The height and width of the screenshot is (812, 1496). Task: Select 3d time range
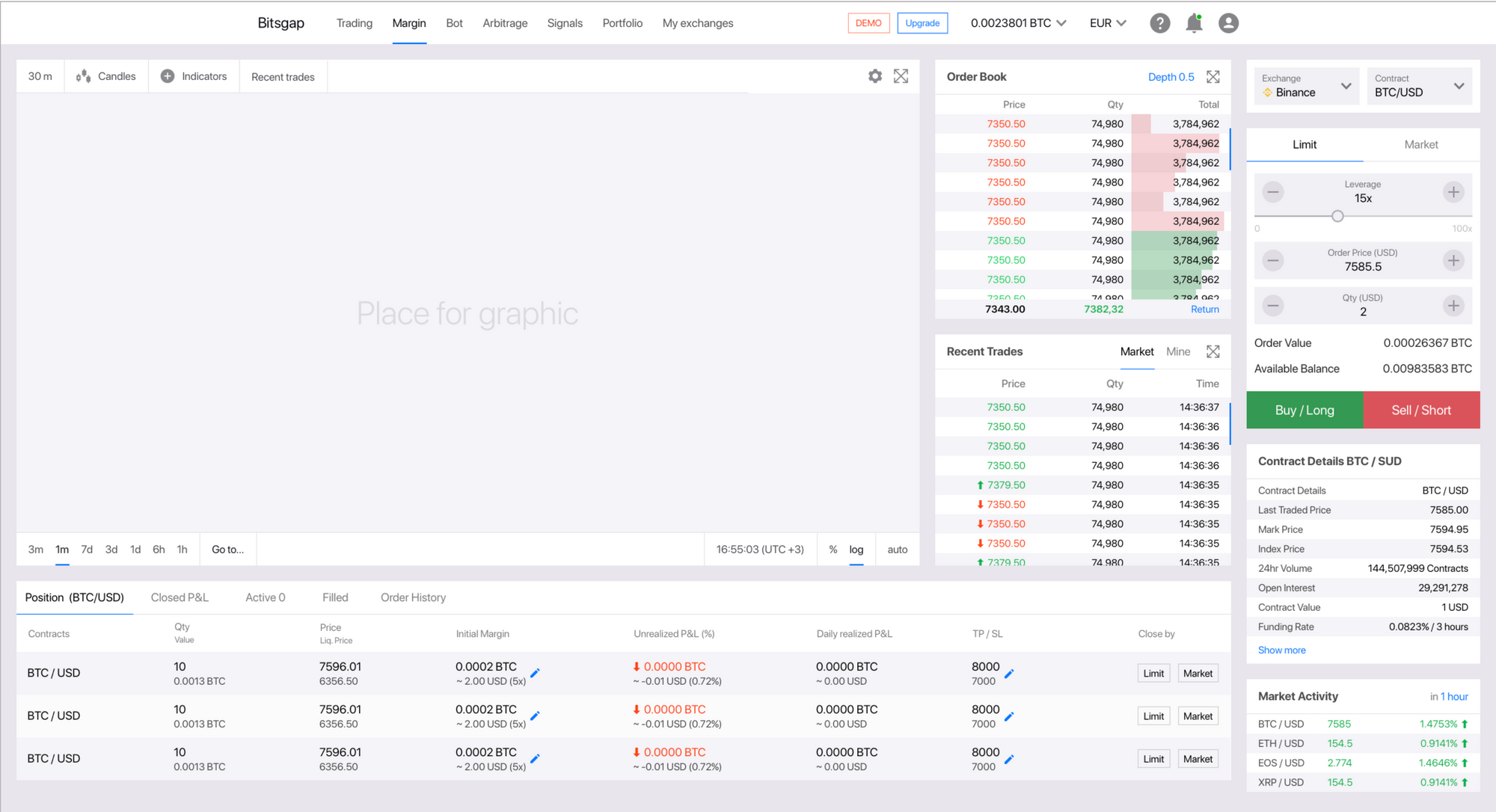click(x=111, y=550)
